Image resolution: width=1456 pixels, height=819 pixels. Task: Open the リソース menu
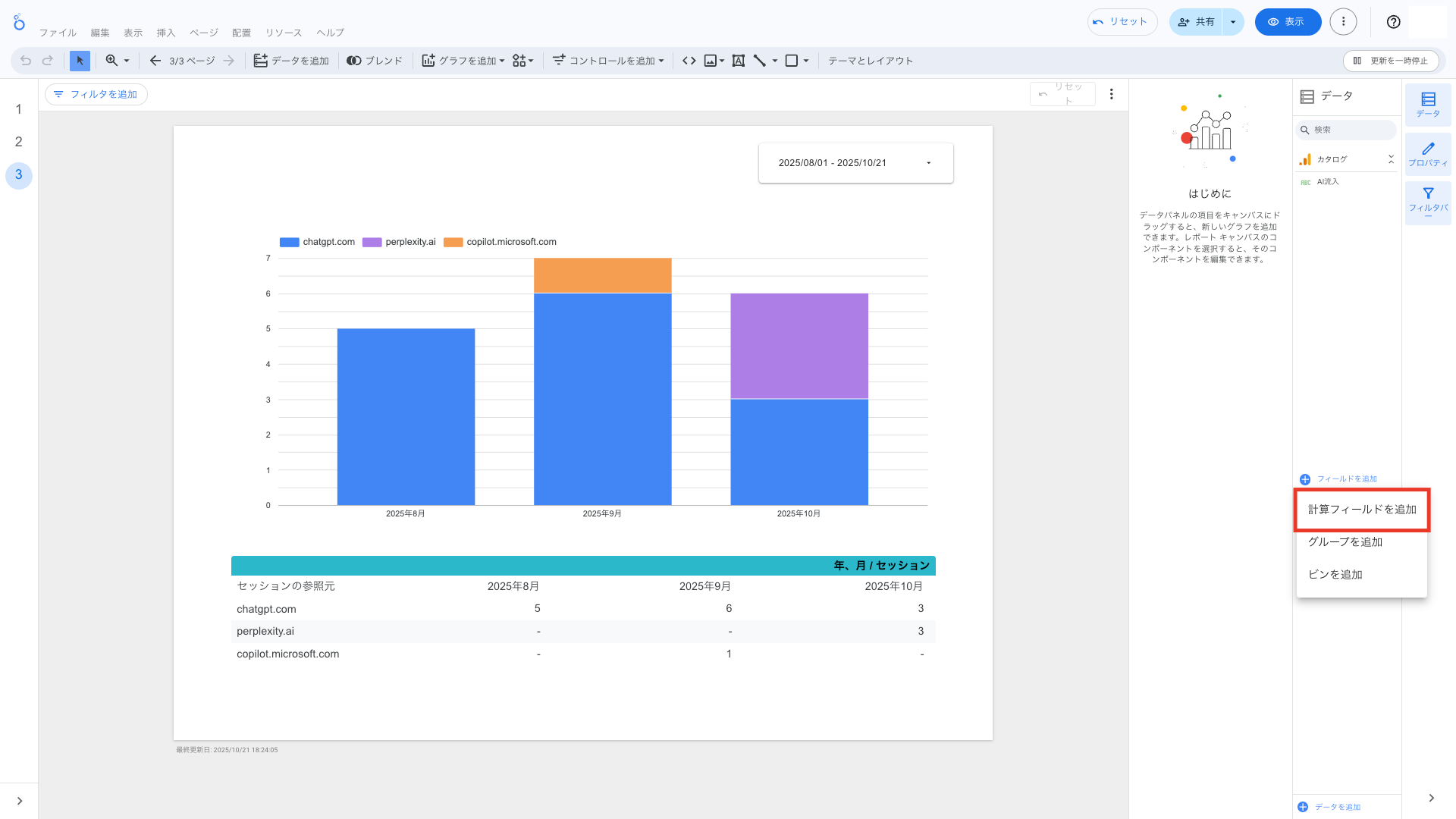tap(284, 33)
